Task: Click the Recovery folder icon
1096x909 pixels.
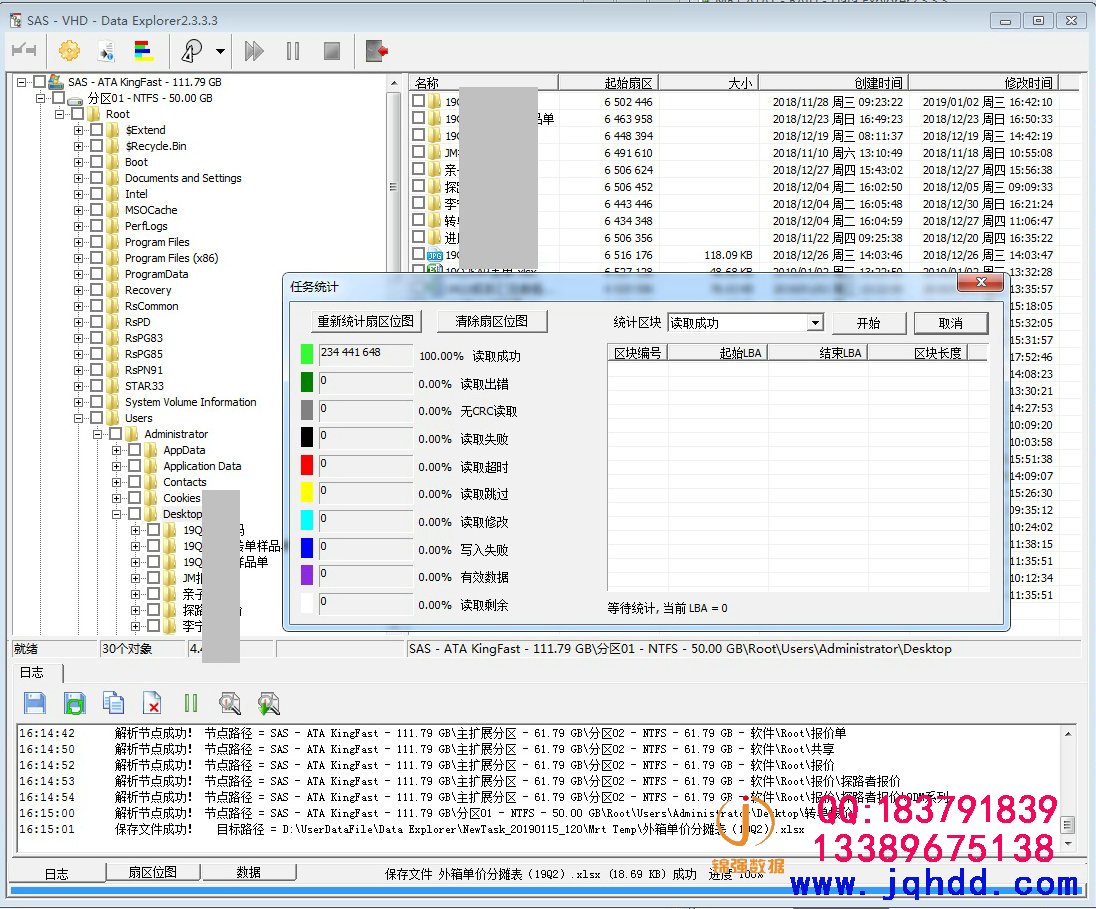Action: coord(113,290)
